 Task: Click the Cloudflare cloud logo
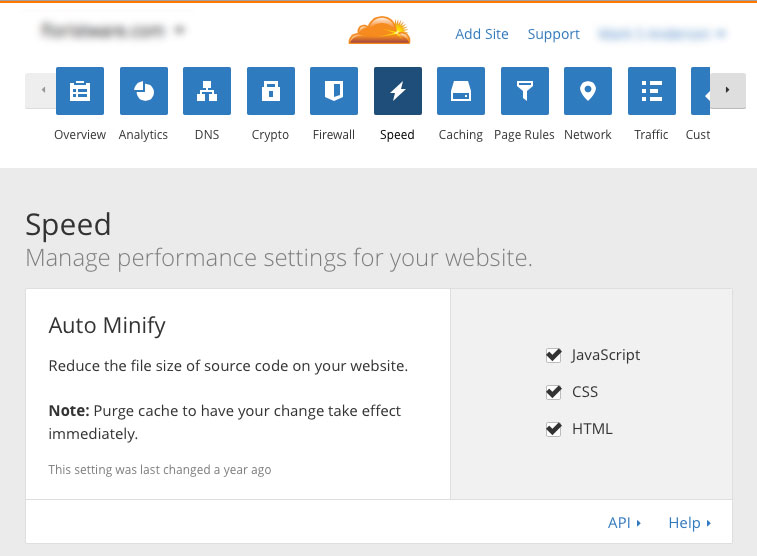tap(379, 31)
